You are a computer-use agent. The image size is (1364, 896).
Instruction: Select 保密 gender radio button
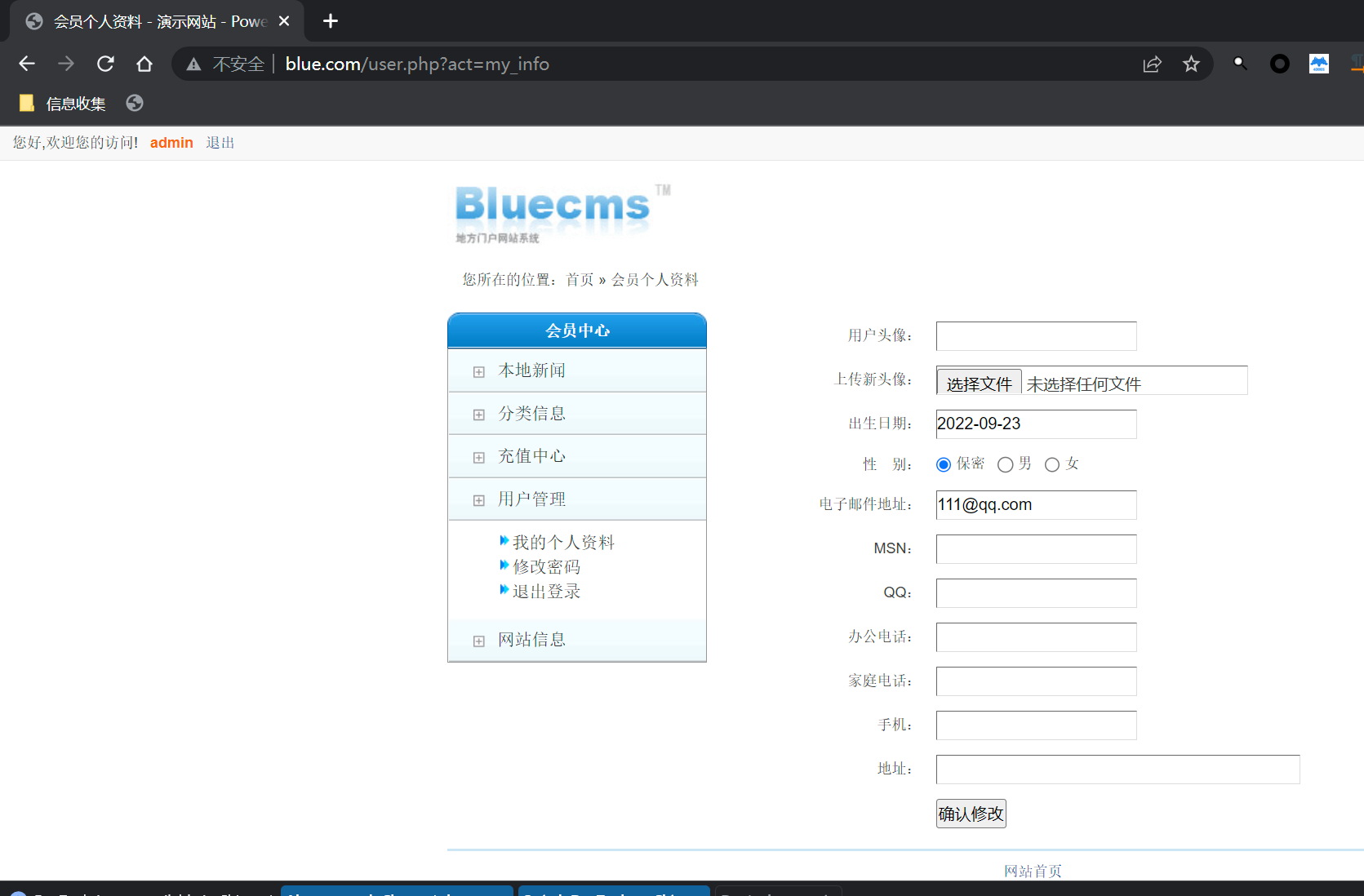[944, 464]
